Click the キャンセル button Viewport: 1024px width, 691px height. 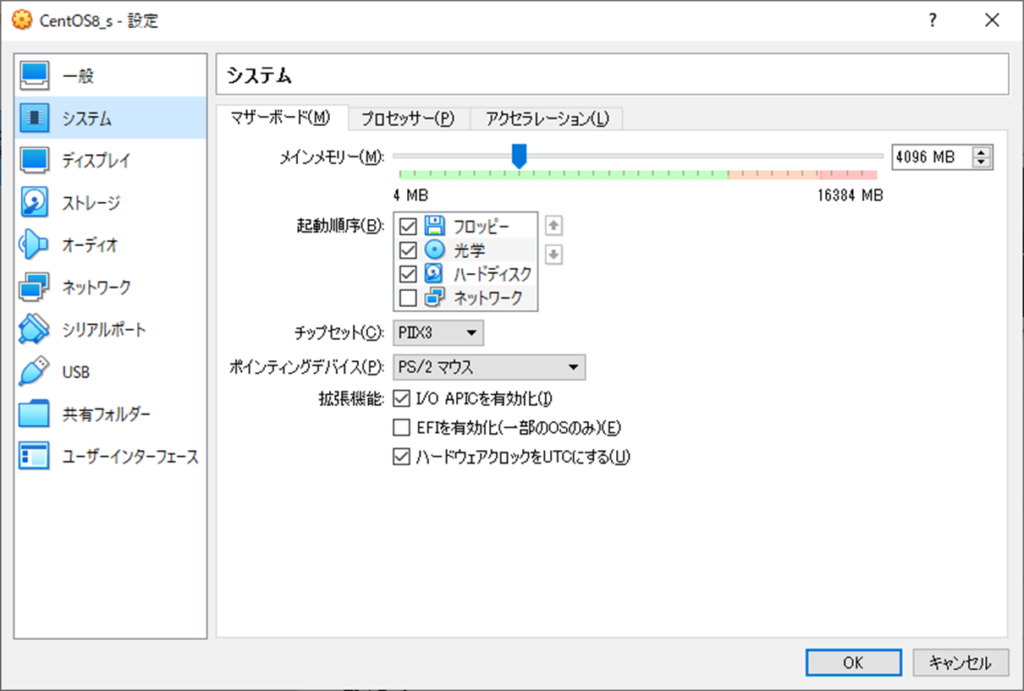click(961, 662)
